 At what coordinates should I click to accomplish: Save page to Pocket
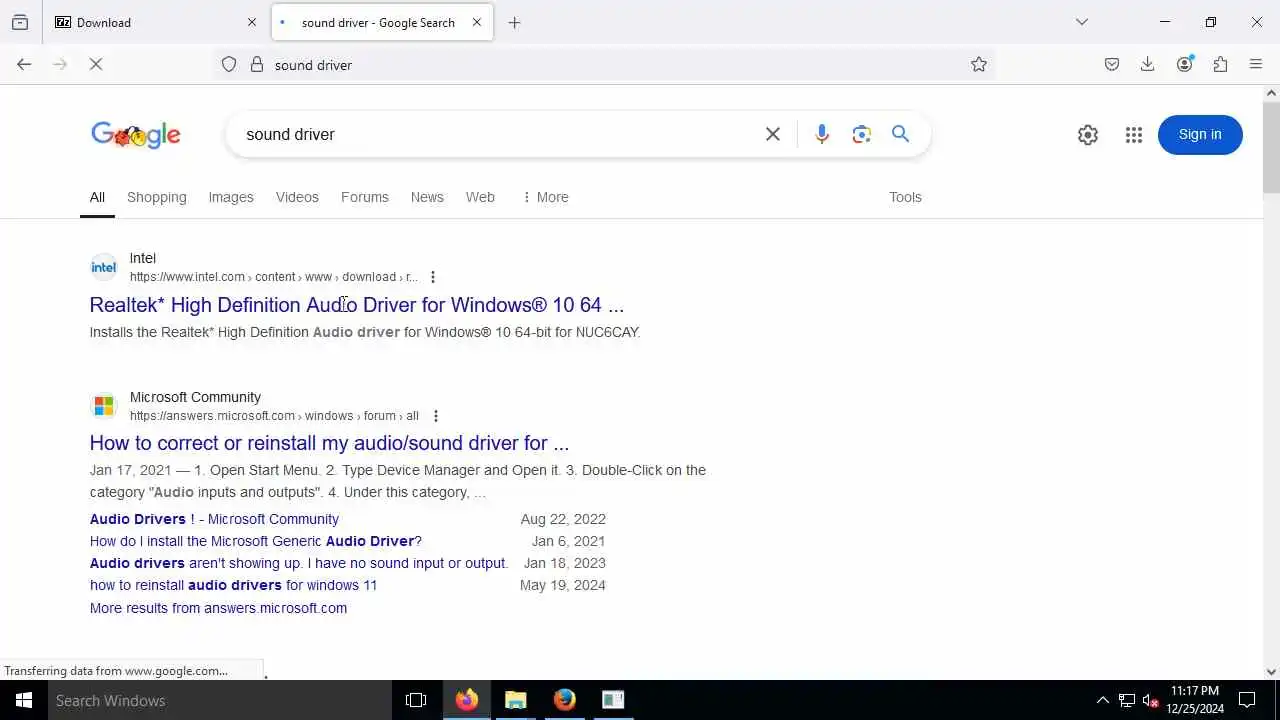(x=1112, y=64)
